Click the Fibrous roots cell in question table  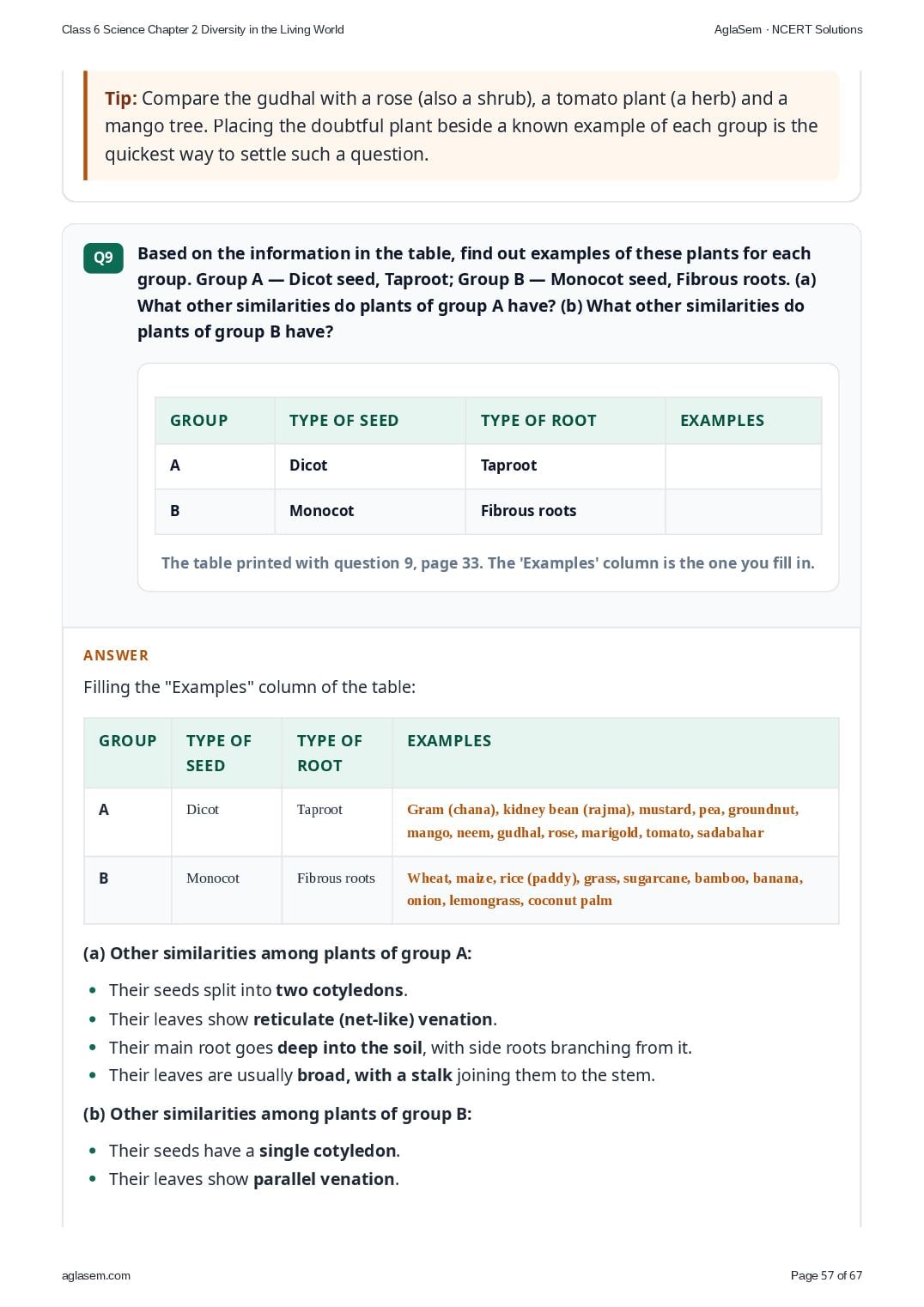[x=566, y=512]
